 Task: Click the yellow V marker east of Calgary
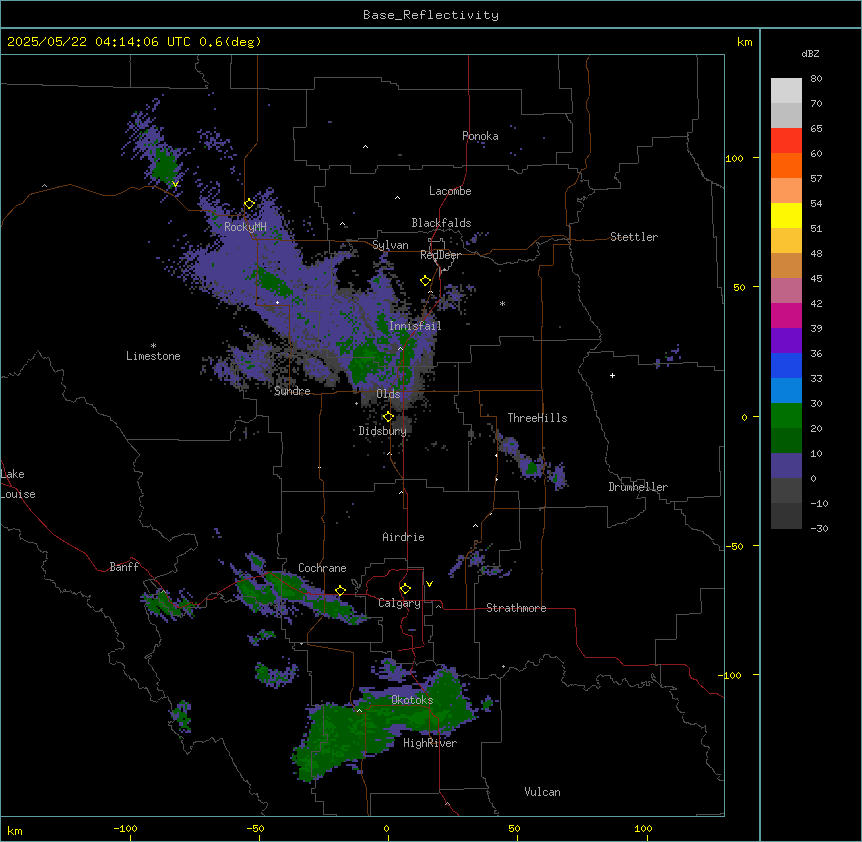pyautogui.click(x=429, y=584)
